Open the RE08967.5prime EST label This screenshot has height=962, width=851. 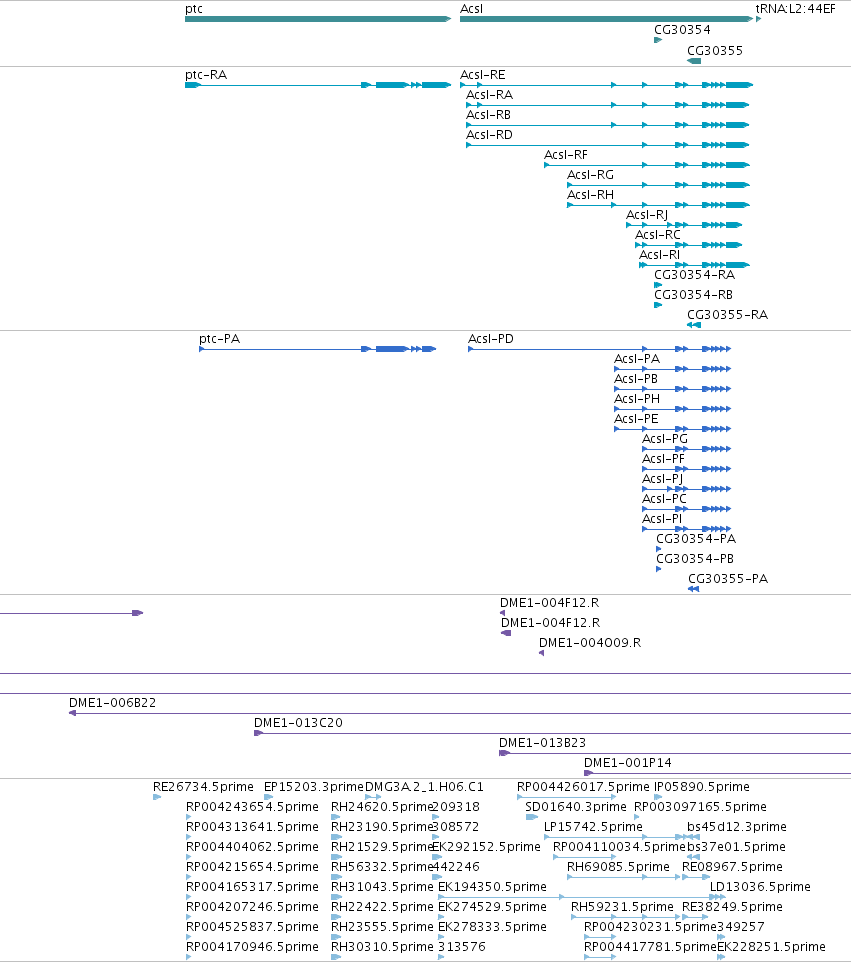pos(732,866)
